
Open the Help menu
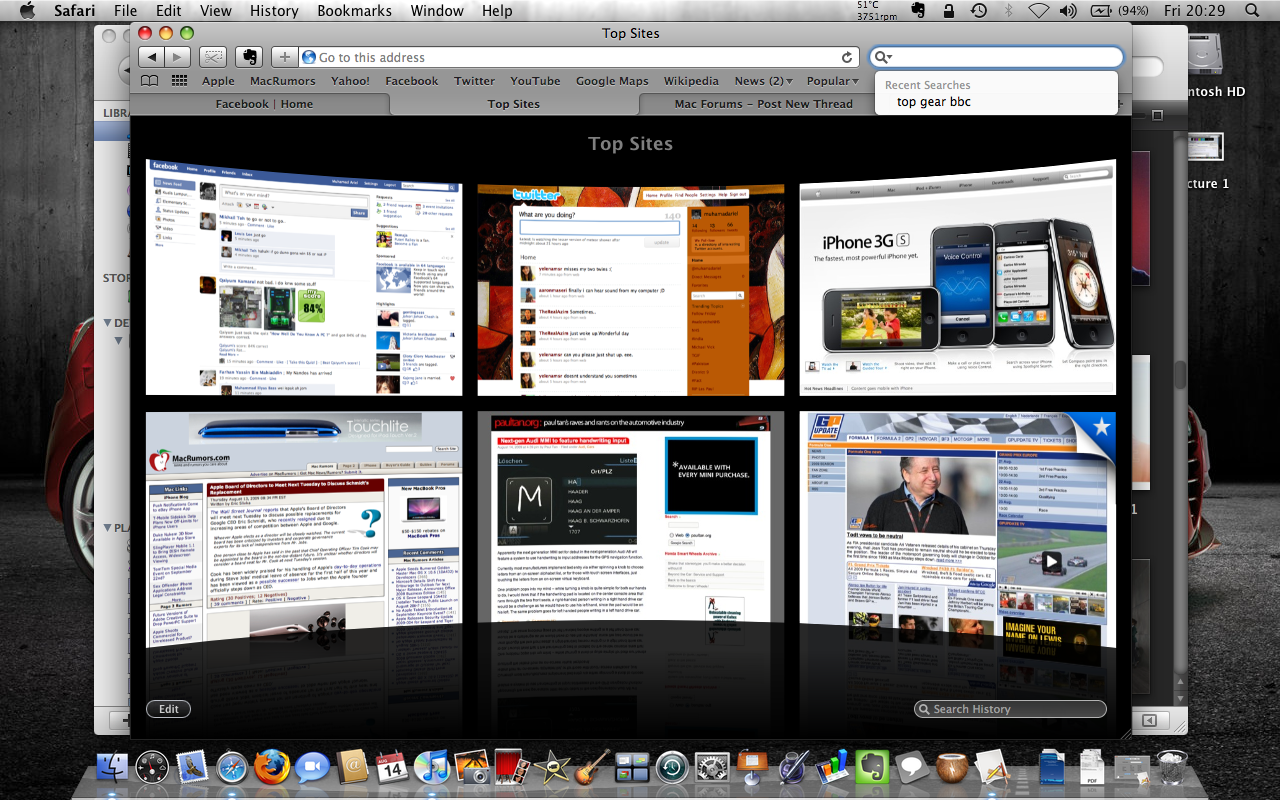(497, 11)
